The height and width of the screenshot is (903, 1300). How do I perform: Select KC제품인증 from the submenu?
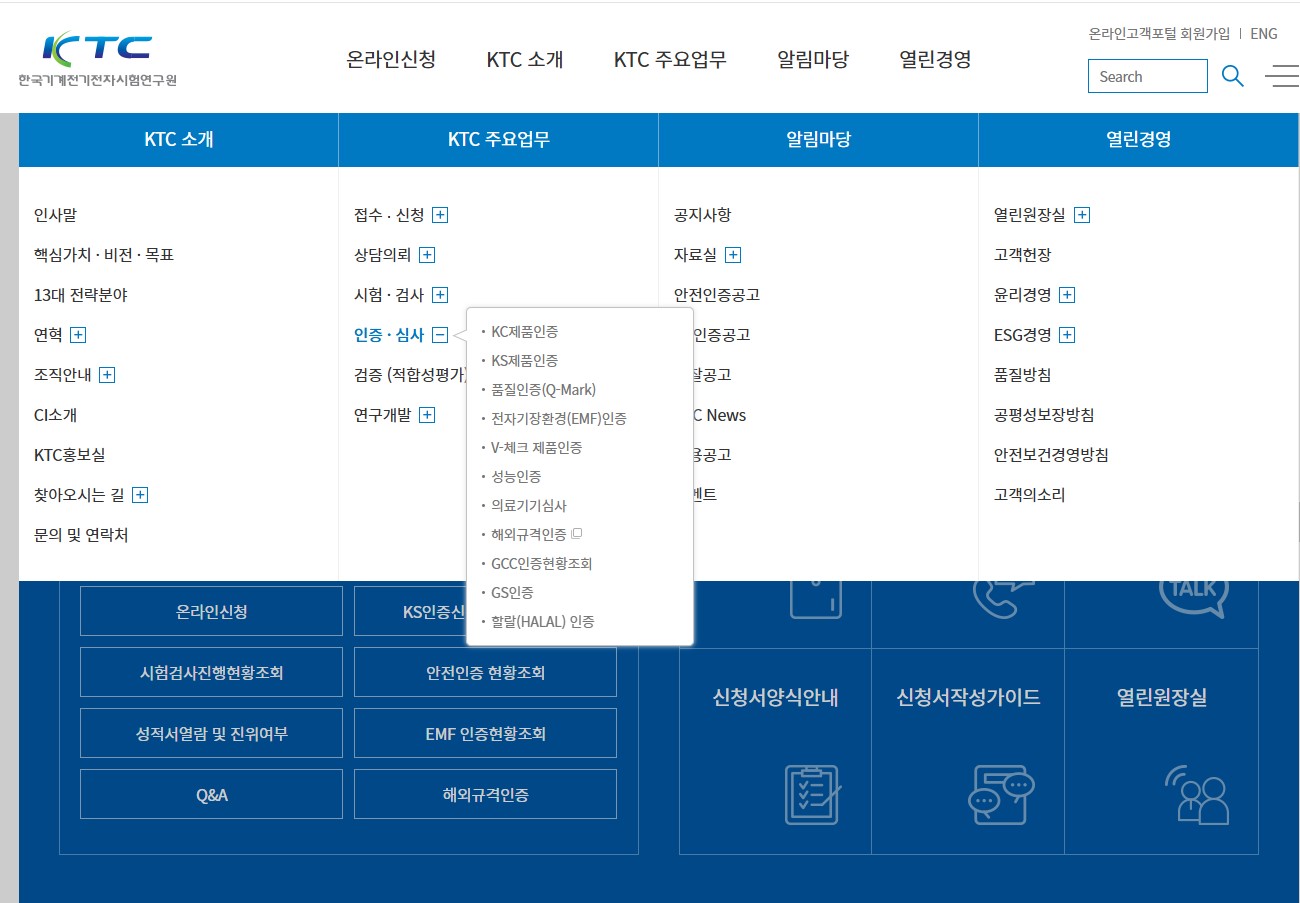click(524, 331)
